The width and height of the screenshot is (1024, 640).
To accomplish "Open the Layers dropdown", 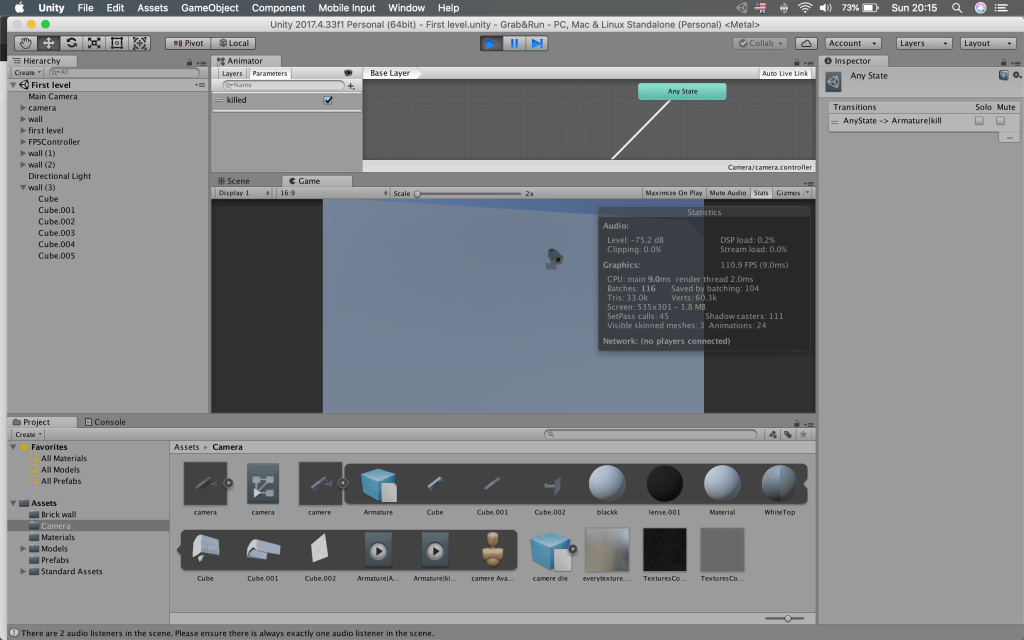I will tap(923, 43).
